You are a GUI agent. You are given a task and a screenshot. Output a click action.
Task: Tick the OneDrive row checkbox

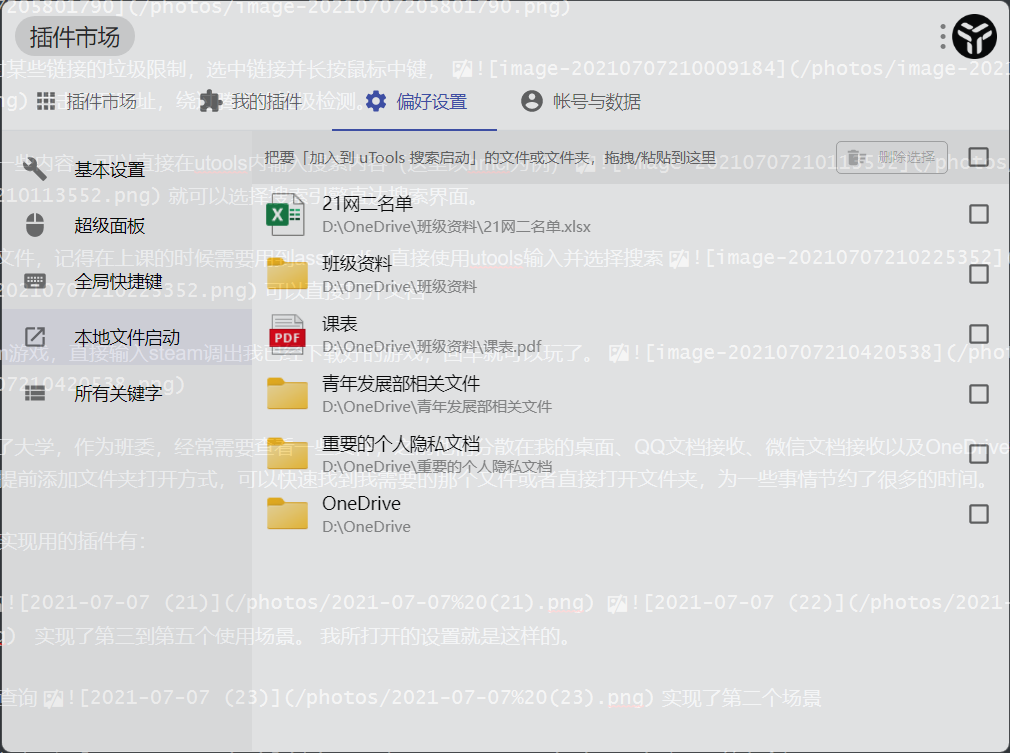pyautogui.click(x=979, y=514)
